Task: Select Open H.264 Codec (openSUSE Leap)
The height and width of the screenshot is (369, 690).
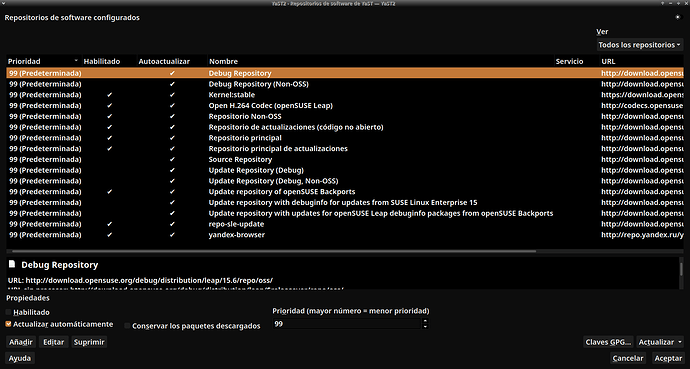Action: click(x=345, y=106)
